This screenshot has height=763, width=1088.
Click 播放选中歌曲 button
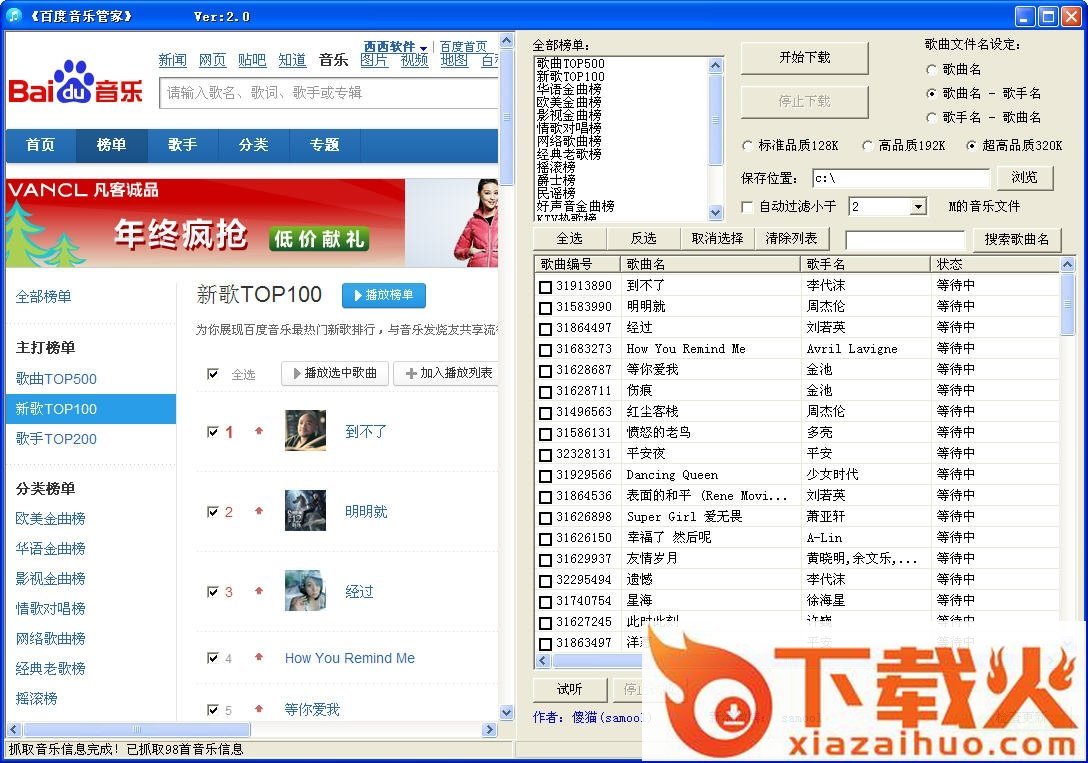coord(336,373)
